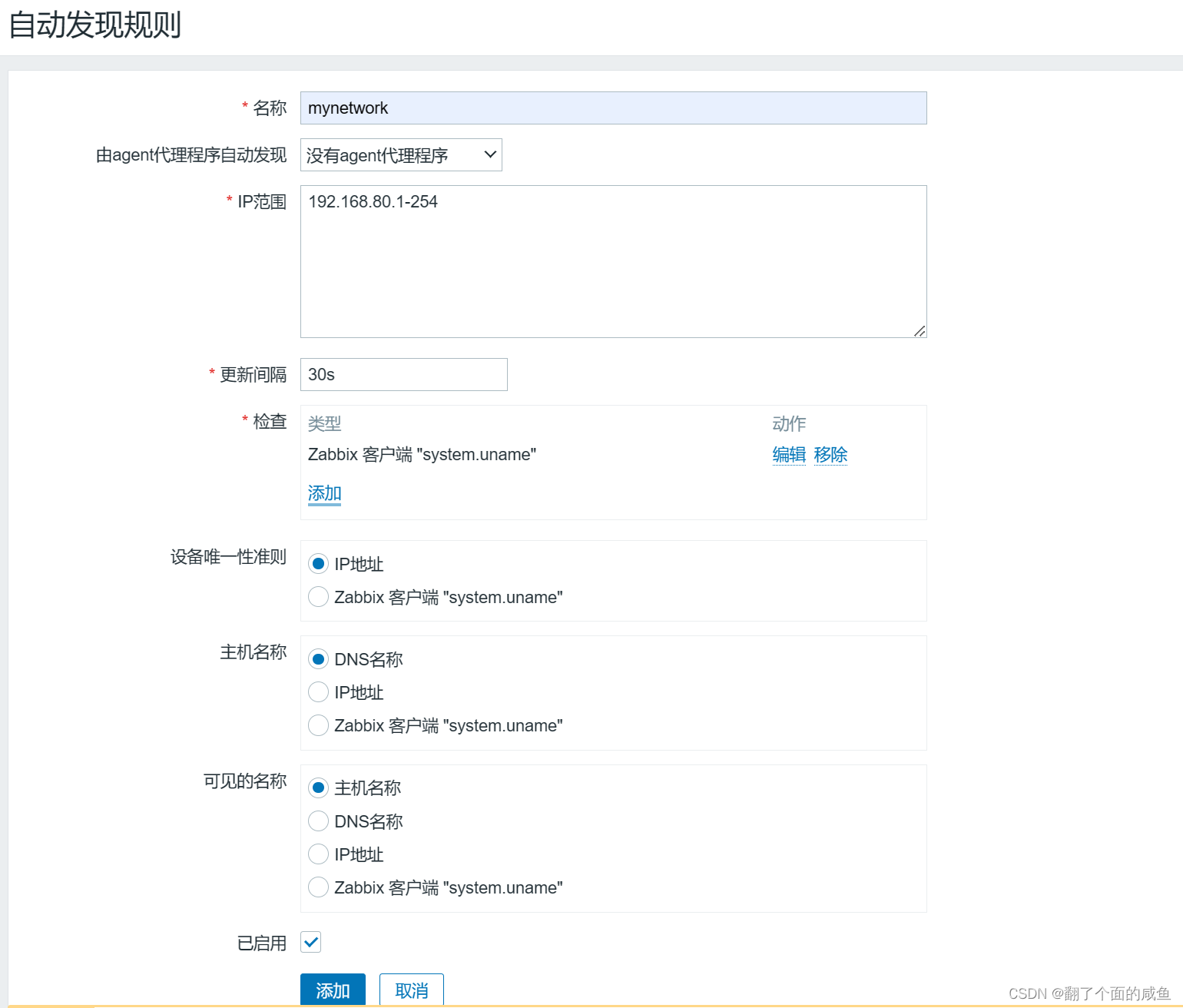Click 编辑 link for the system.uname check
The width and height of the screenshot is (1183, 1008).
click(789, 455)
